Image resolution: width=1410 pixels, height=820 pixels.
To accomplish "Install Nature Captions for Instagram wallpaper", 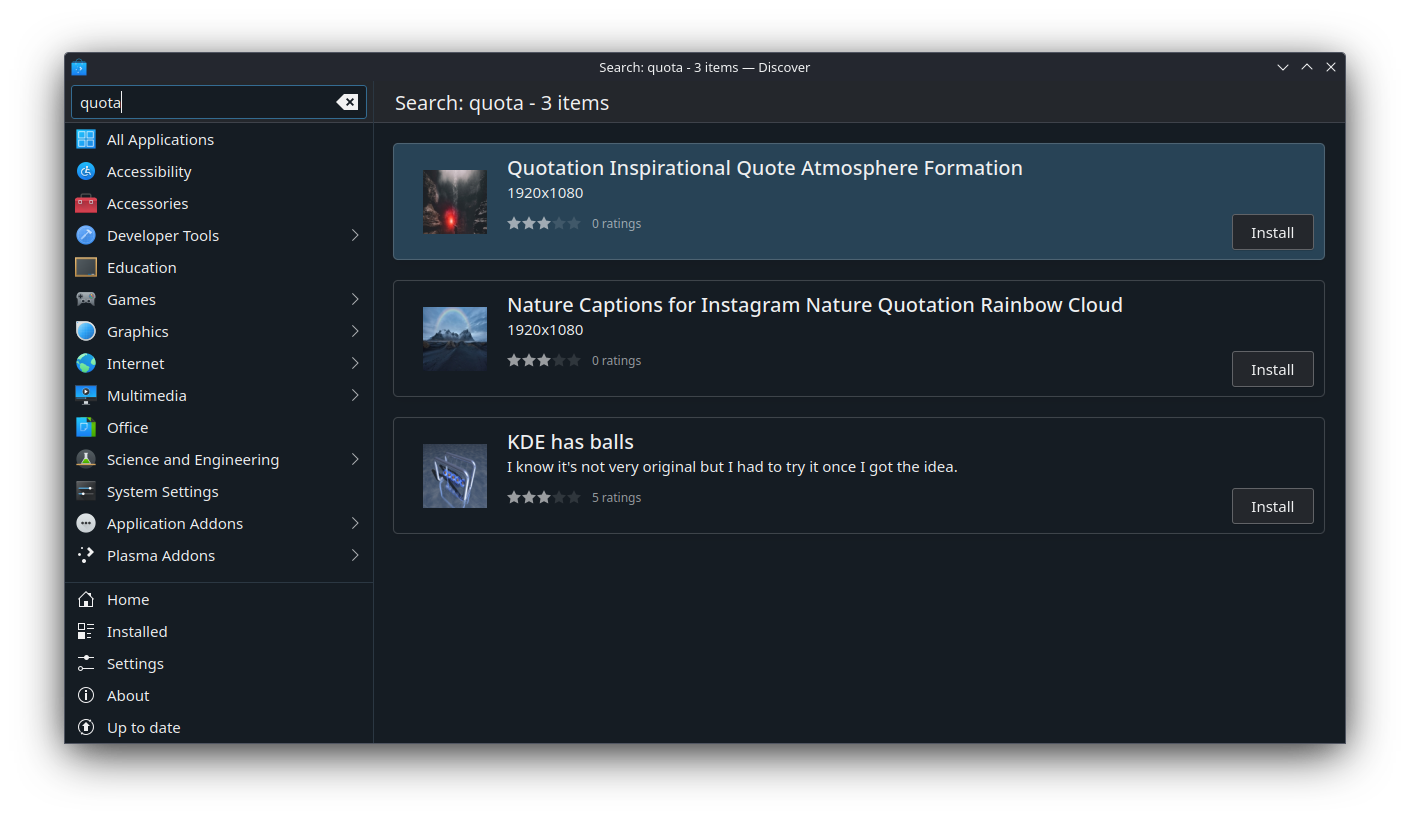I will (1272, 369).
